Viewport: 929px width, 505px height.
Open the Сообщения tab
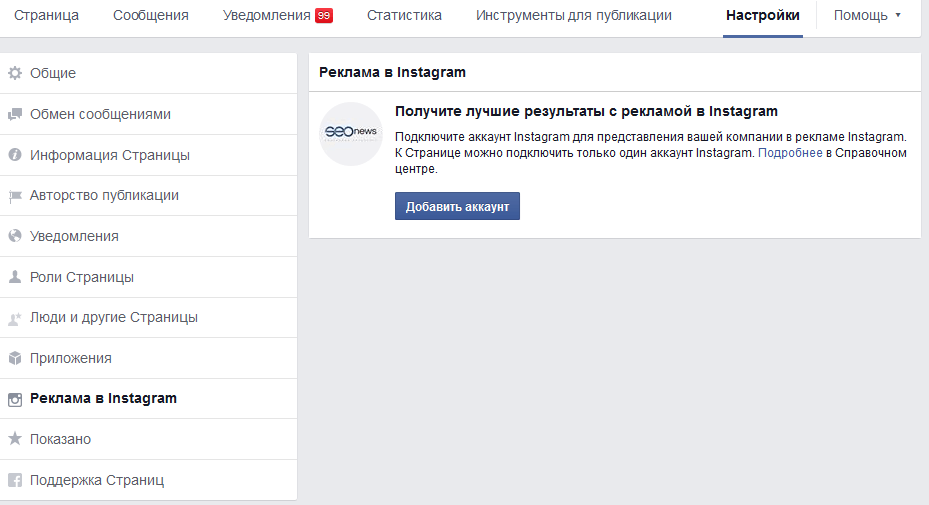[151, 16]
